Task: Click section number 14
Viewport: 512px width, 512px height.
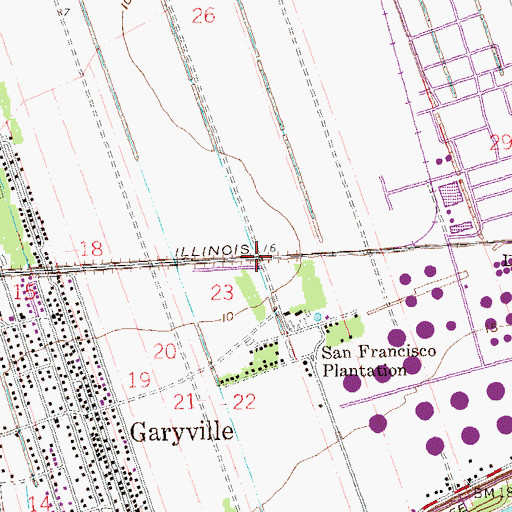Action: (x=40, y=503)
